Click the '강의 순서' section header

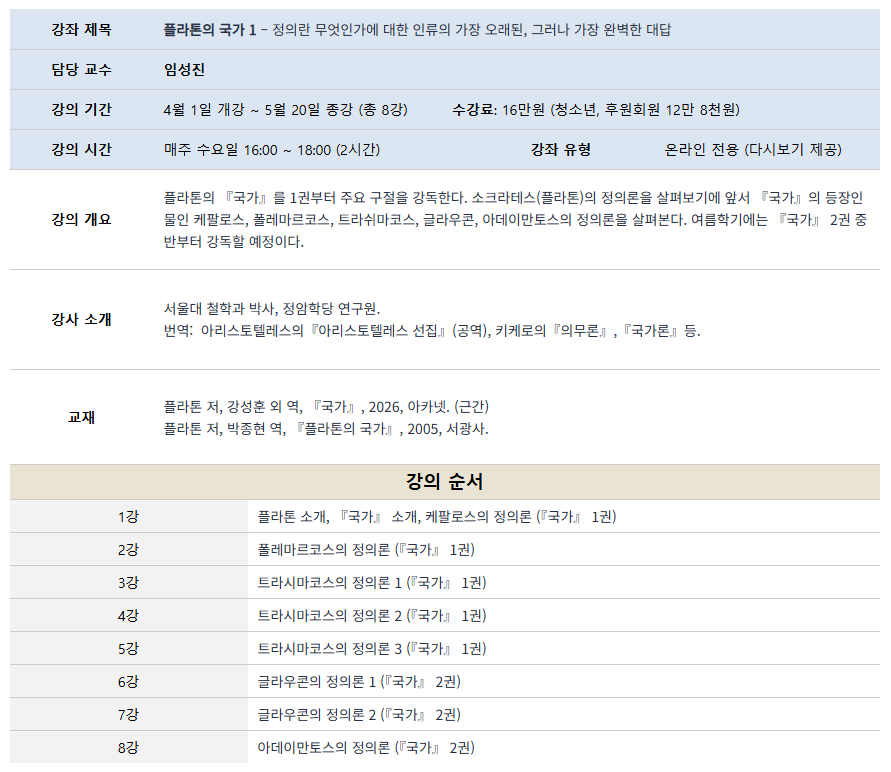point(445,482)
